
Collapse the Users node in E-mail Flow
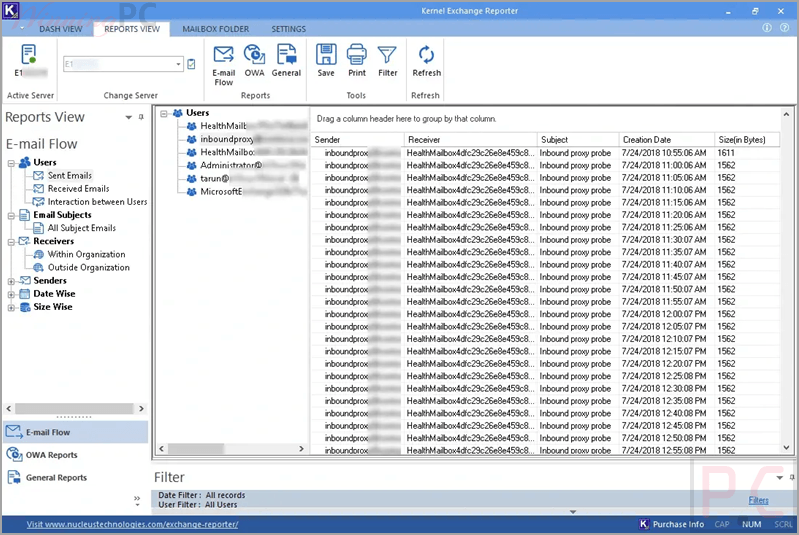click(11, 164)
